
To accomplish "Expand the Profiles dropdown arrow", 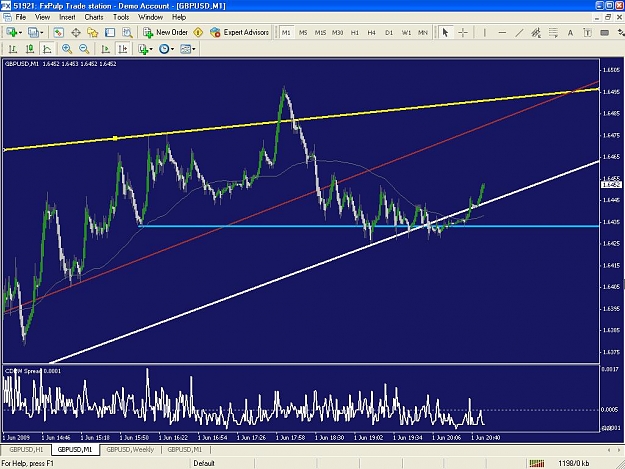I will point(41,33).
